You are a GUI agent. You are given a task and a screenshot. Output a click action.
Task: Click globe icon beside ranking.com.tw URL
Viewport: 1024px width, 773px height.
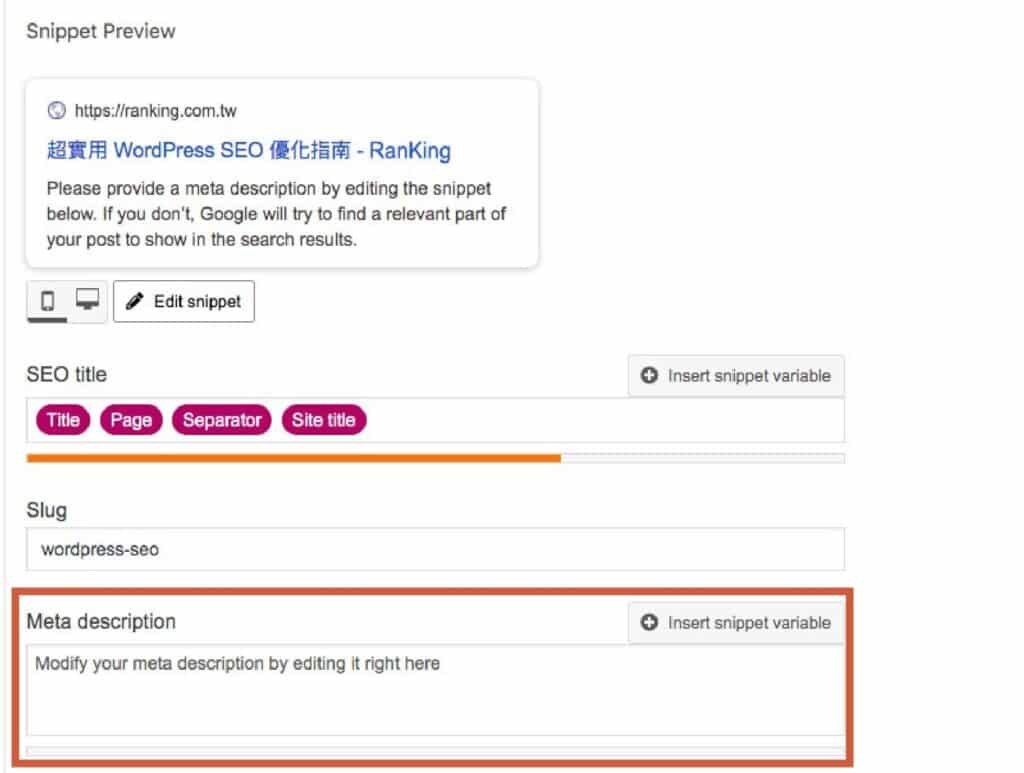tap(56, 111)
